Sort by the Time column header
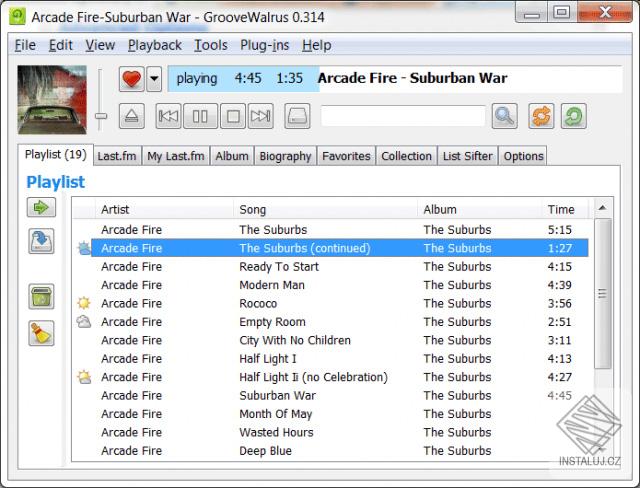The height and width of the screenshot is (488, 640). (x=565, y=209)
